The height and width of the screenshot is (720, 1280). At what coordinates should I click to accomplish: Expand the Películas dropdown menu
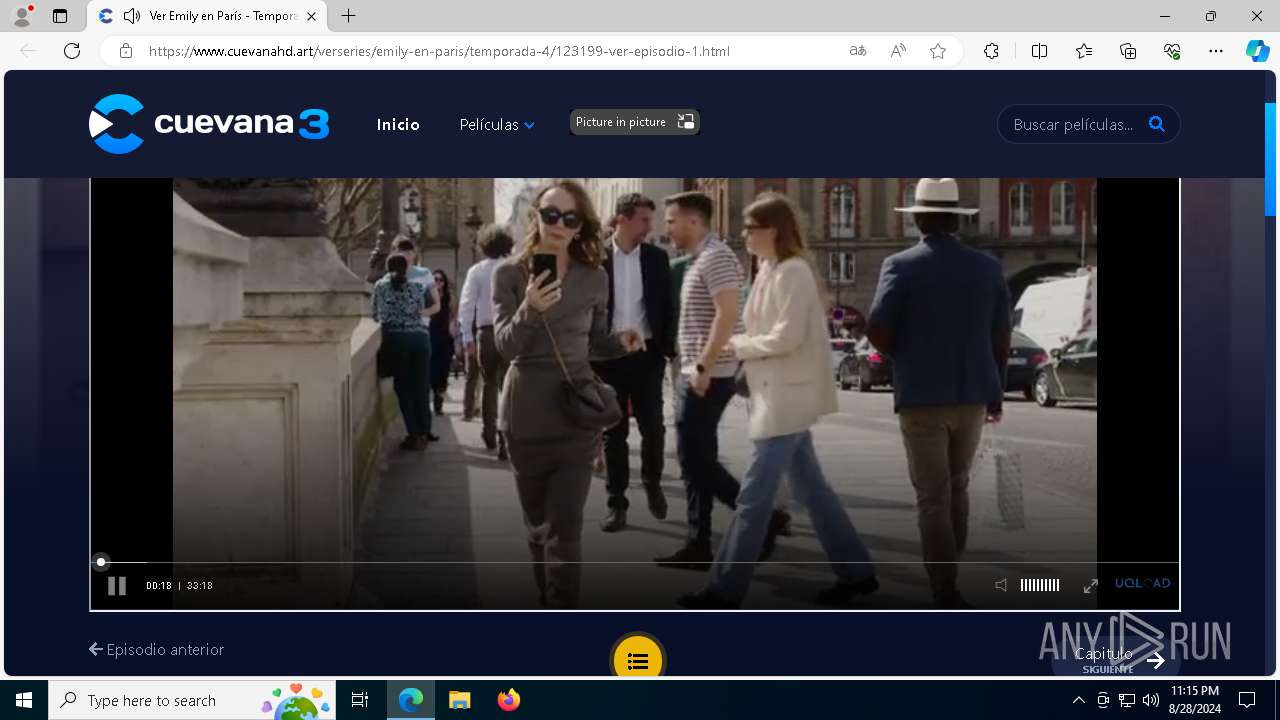point(497,124)
